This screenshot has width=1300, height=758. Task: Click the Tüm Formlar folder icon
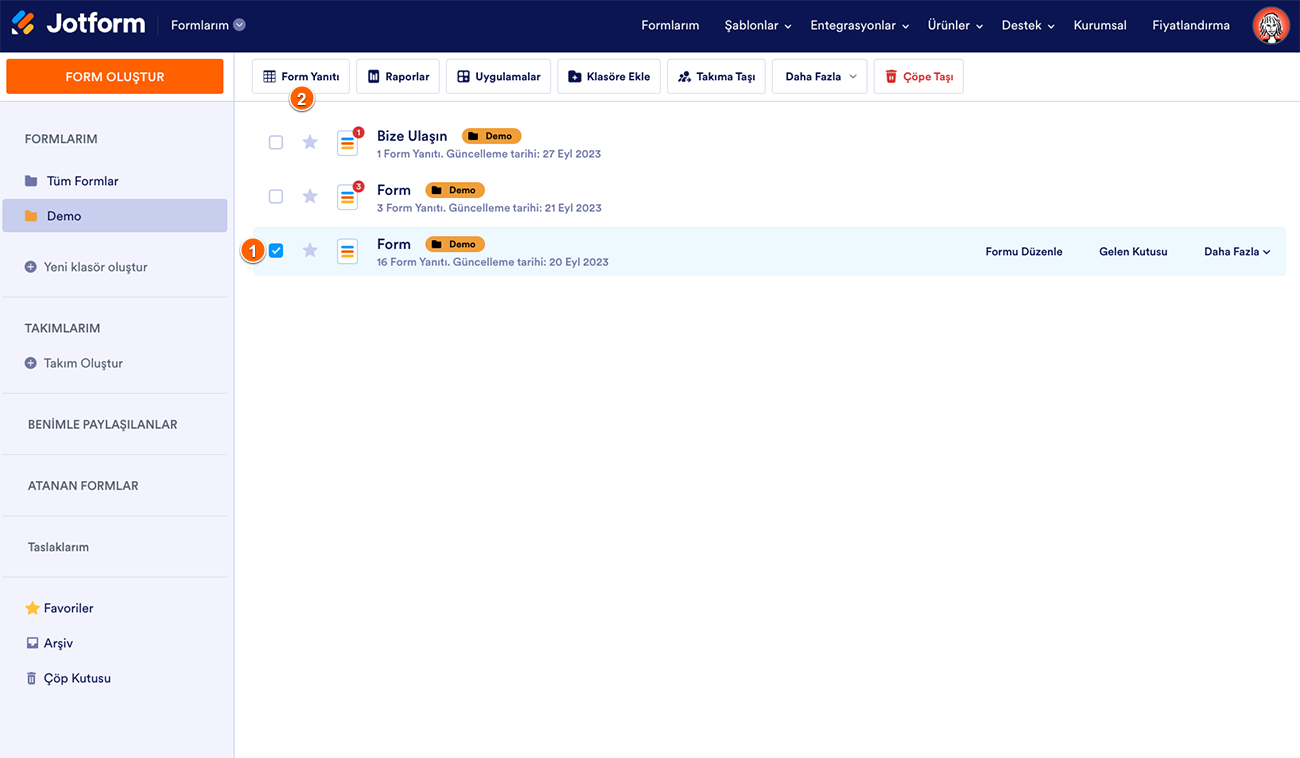pos(31,181)
